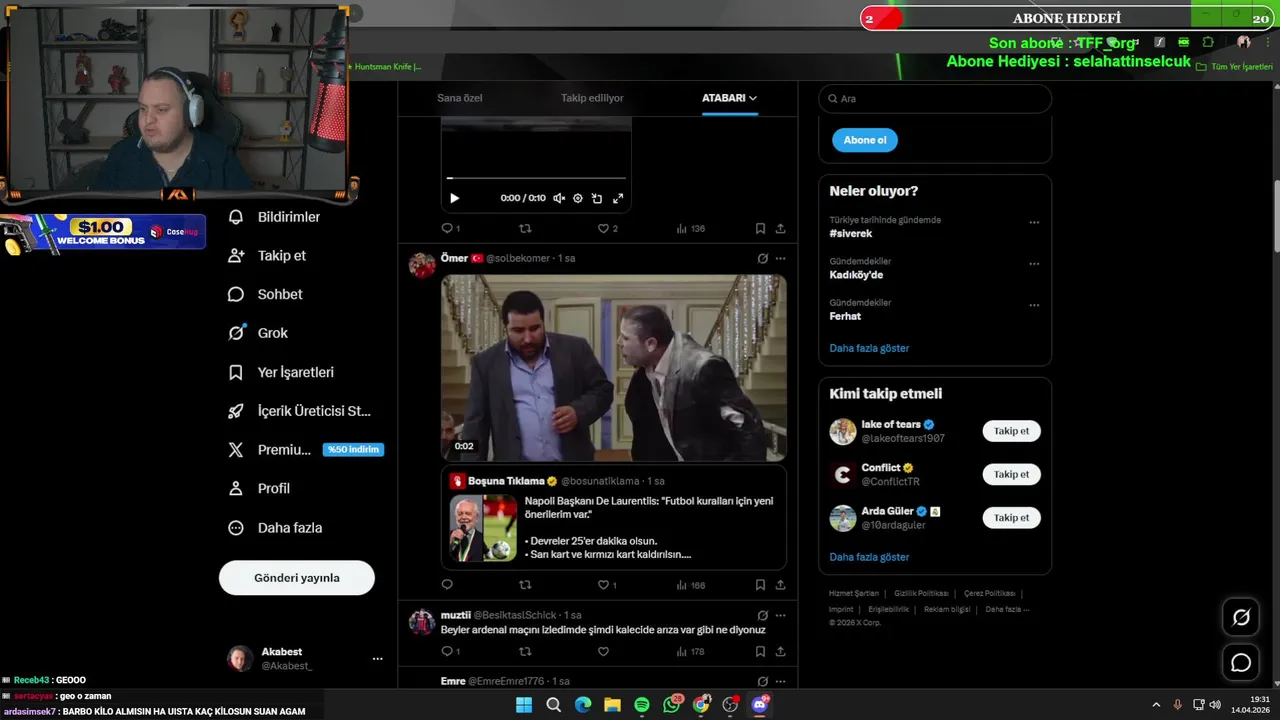Follow lake of tears account

pos(1011,431)
